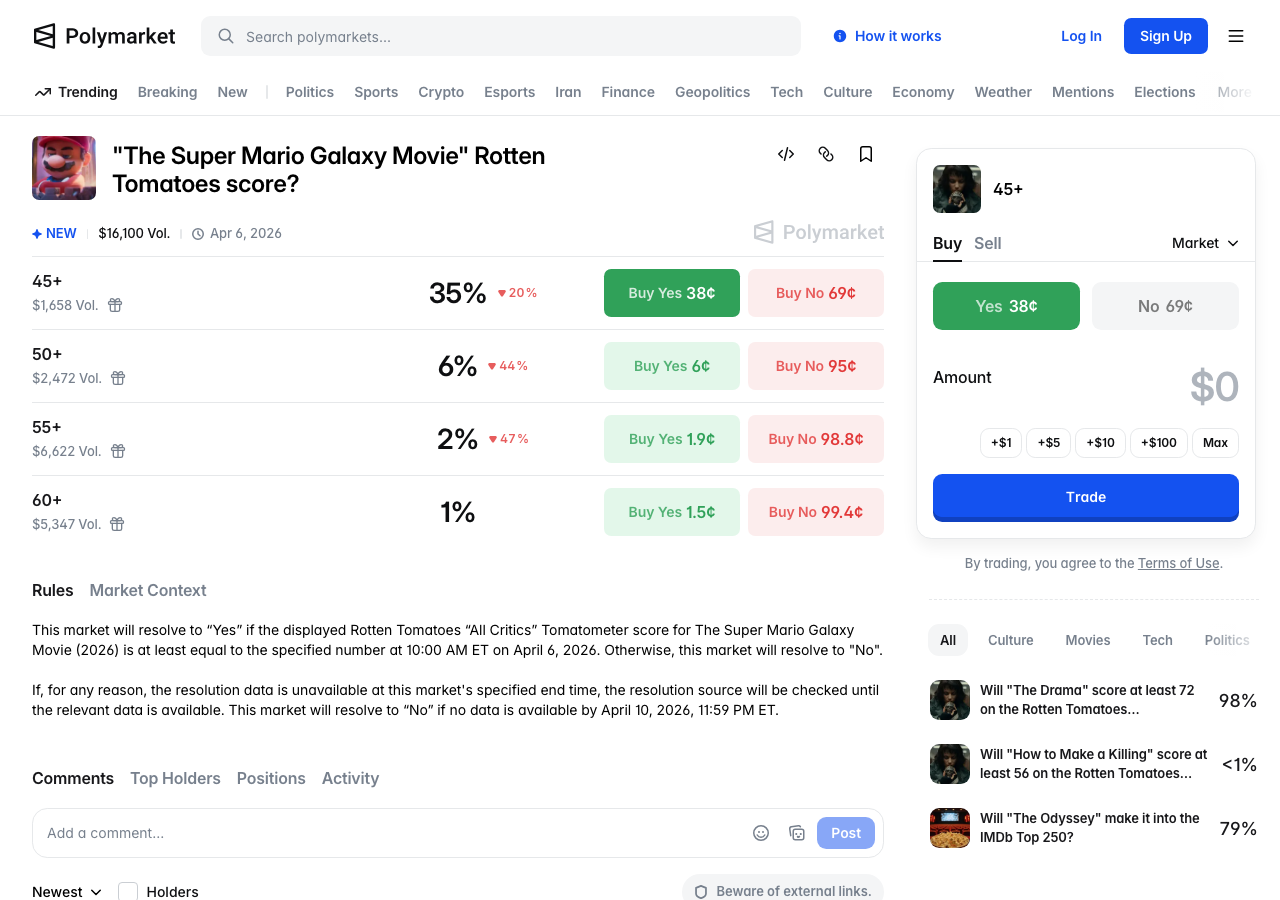The height and width of the screenshot is (900, 1280).
Task: Expand the More categories menu
Action: [x=1234, y=92]
